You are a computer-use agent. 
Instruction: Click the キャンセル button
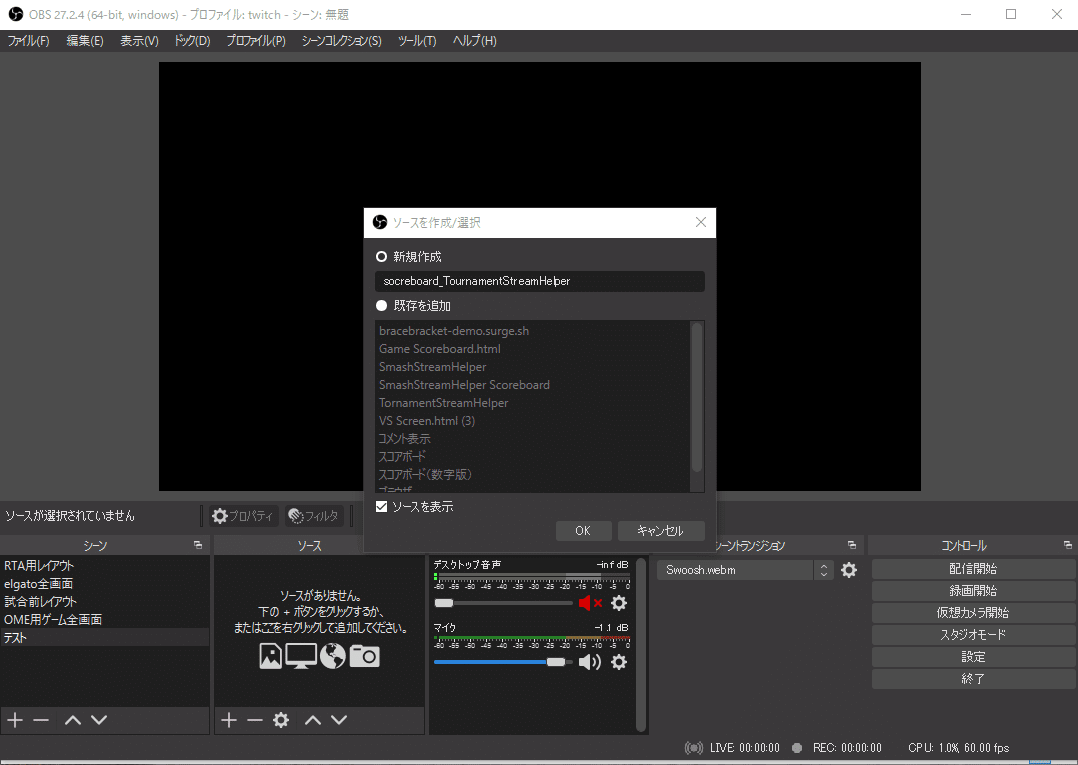tap(661, 531)
